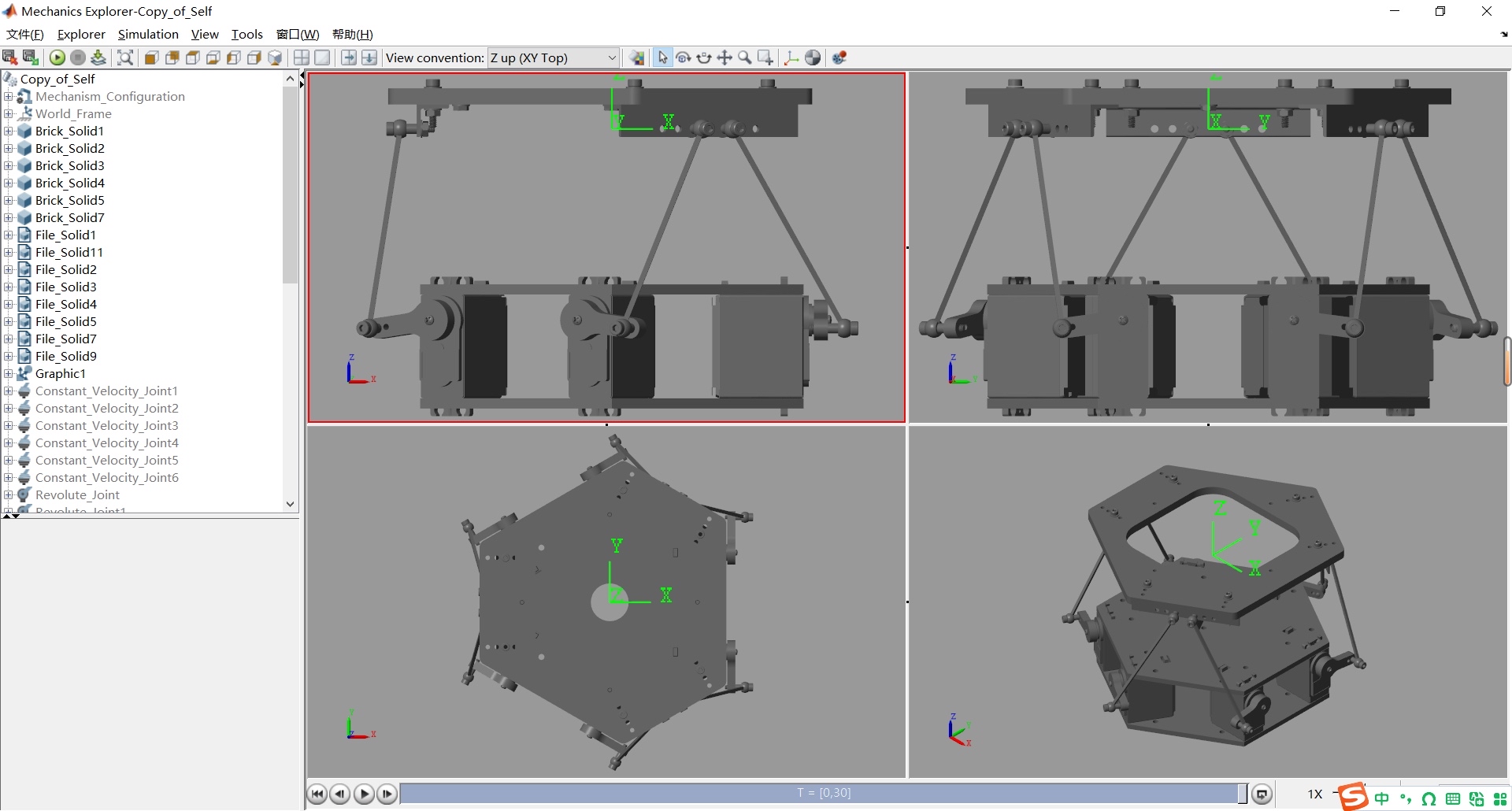Step playback one frame backward
This screenshot has height=811, width=1512.
(340, 794)
